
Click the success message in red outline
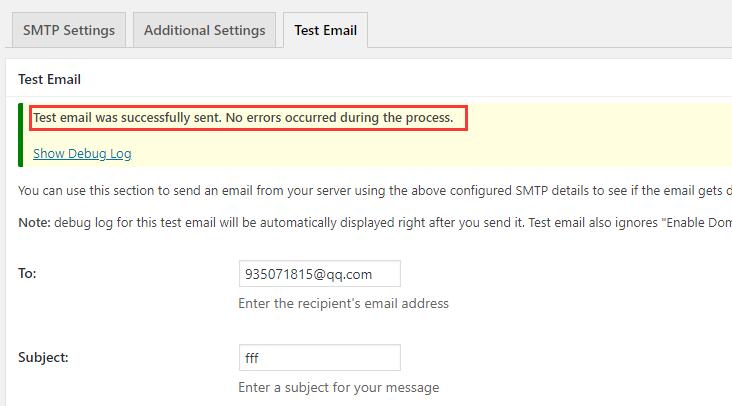[x=248, y=118]
